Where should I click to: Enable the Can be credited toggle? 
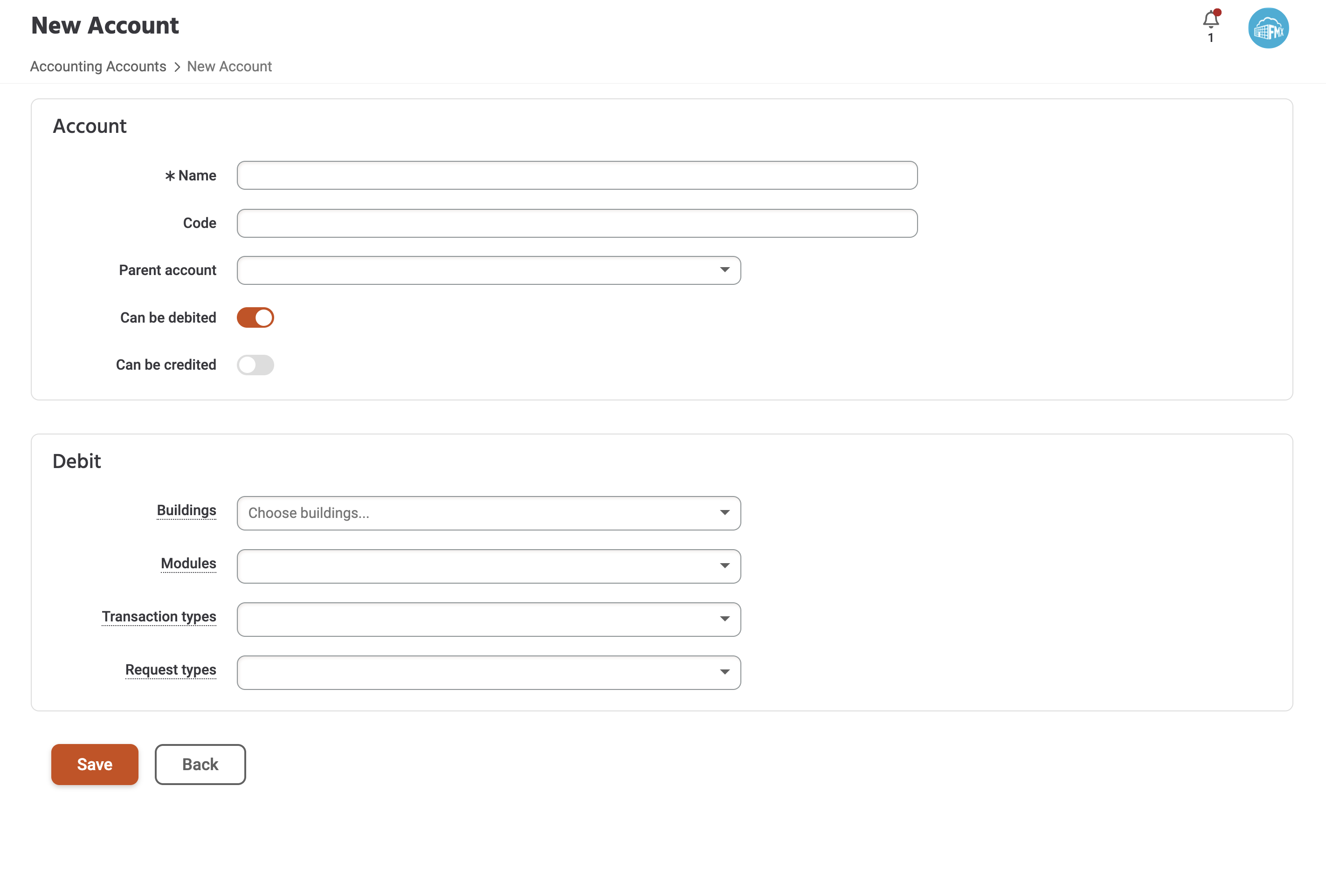255,365
